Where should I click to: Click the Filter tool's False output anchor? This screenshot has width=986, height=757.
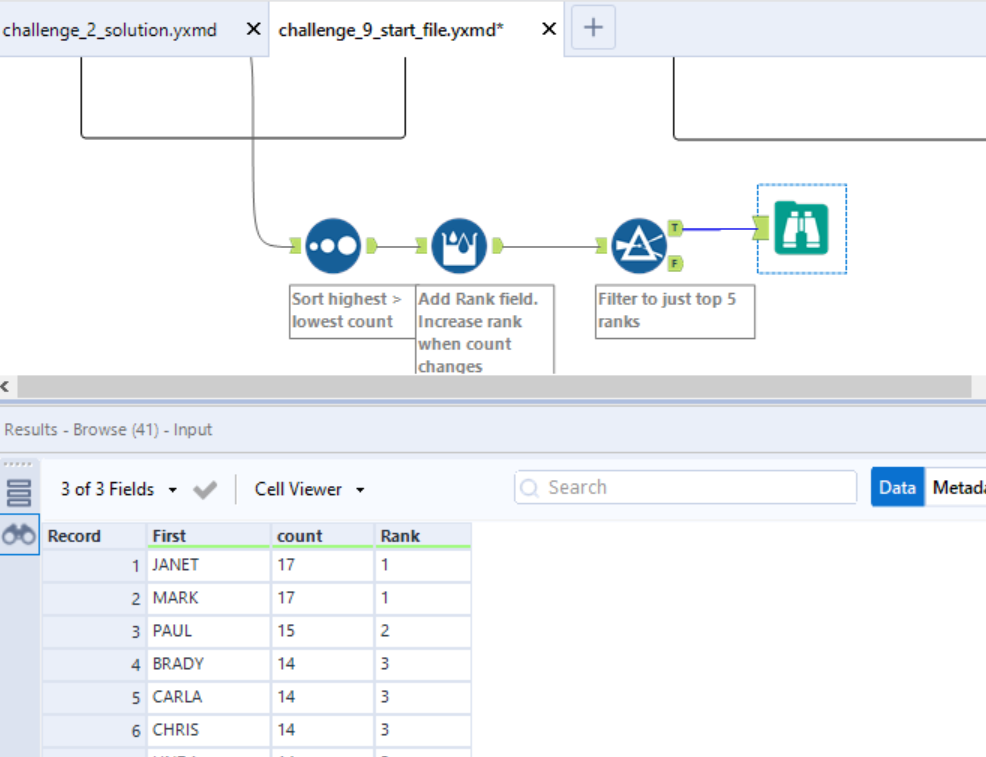coord(675,263)
